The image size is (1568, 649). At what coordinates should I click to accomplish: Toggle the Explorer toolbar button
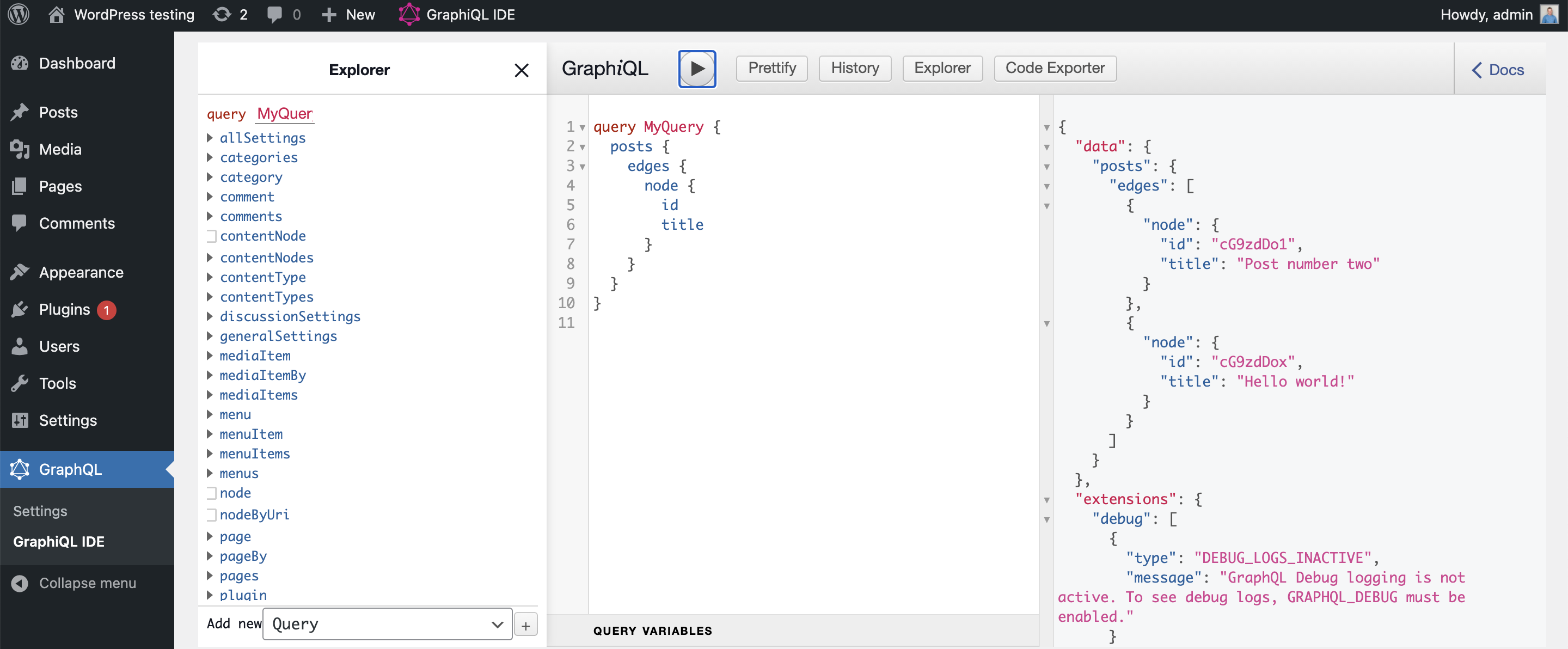coord(942,68)
